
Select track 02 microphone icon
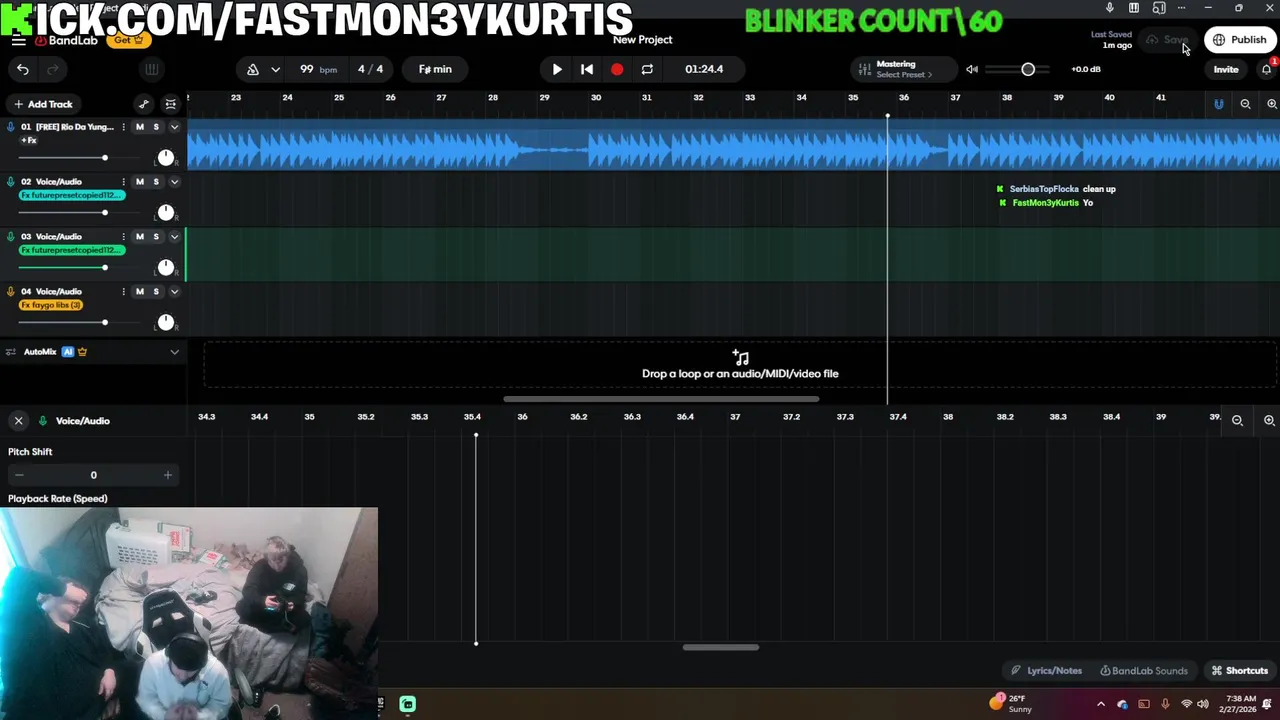pyautogui.click(x=11, y=182)
